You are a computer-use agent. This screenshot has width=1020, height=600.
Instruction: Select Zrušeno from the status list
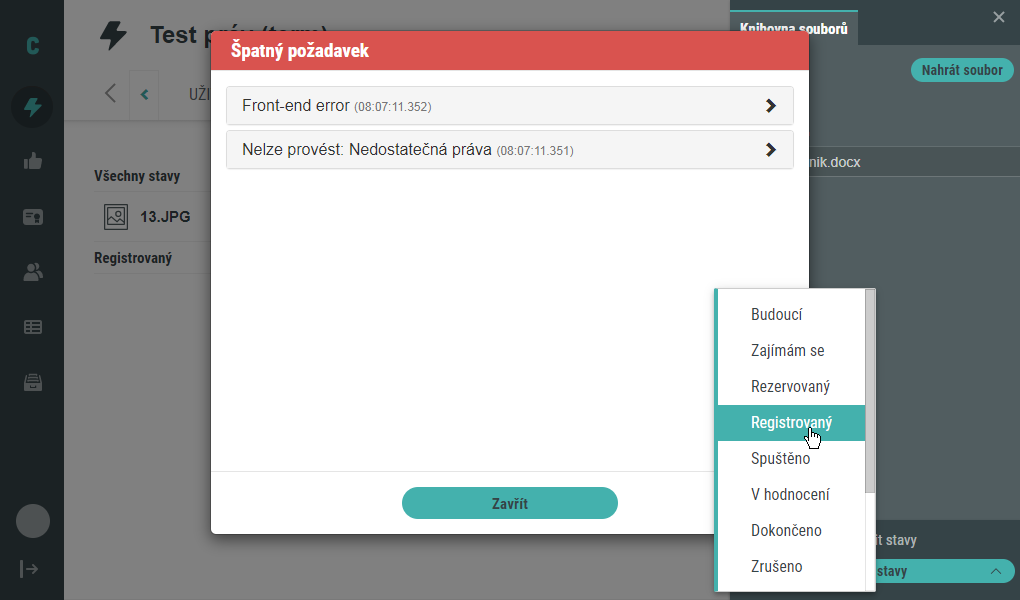tap(791, 567)
